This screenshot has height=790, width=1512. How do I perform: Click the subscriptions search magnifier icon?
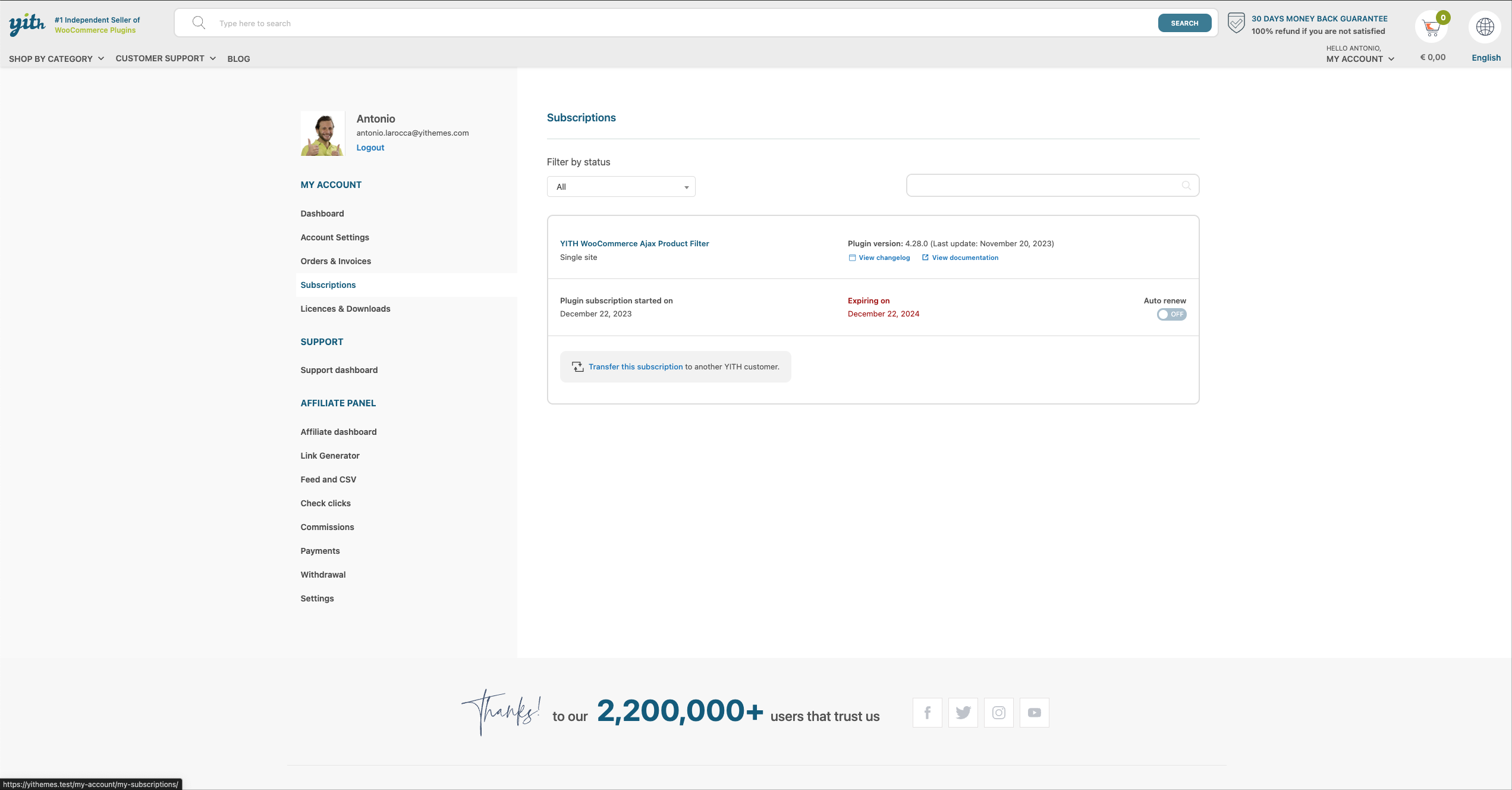(x=1186, y=186)
